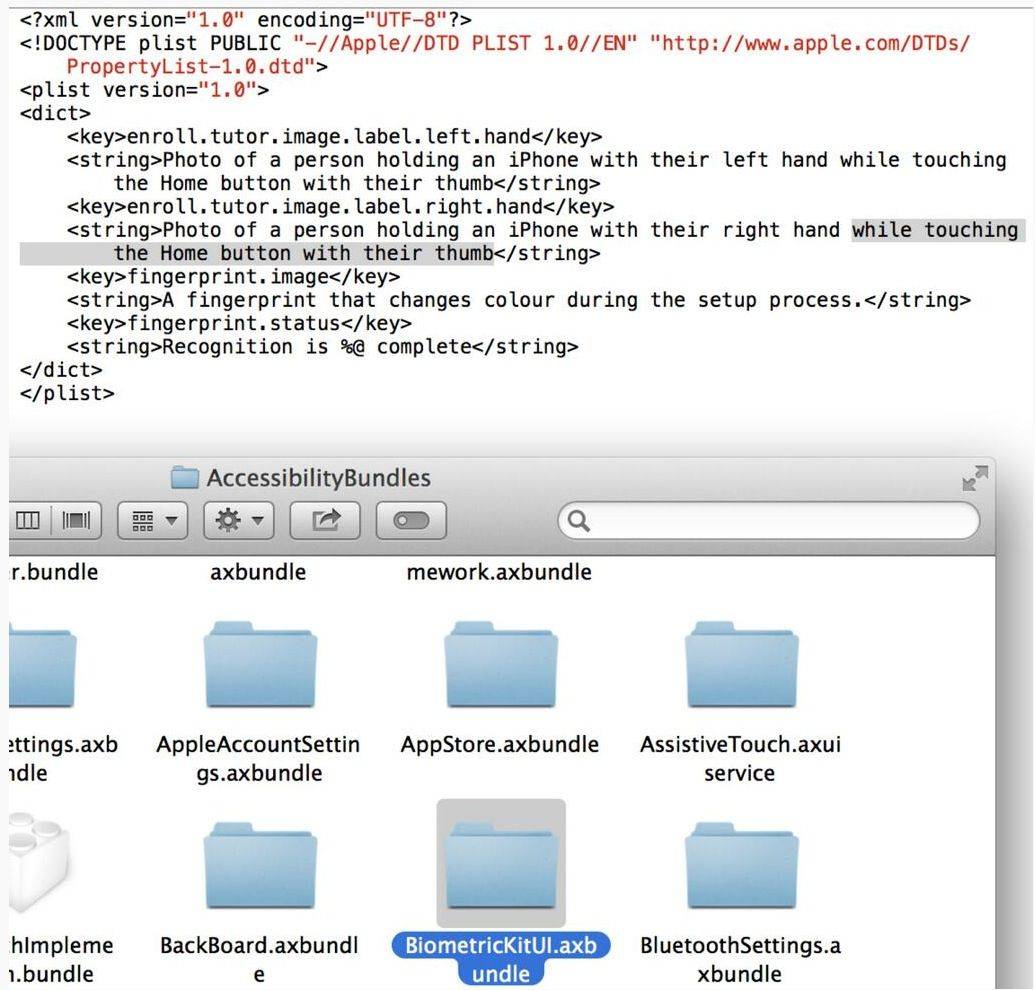Click the AccessibilityBundles title folder icon
This screenshot has width=1035, height=990.
pos(185,478)
